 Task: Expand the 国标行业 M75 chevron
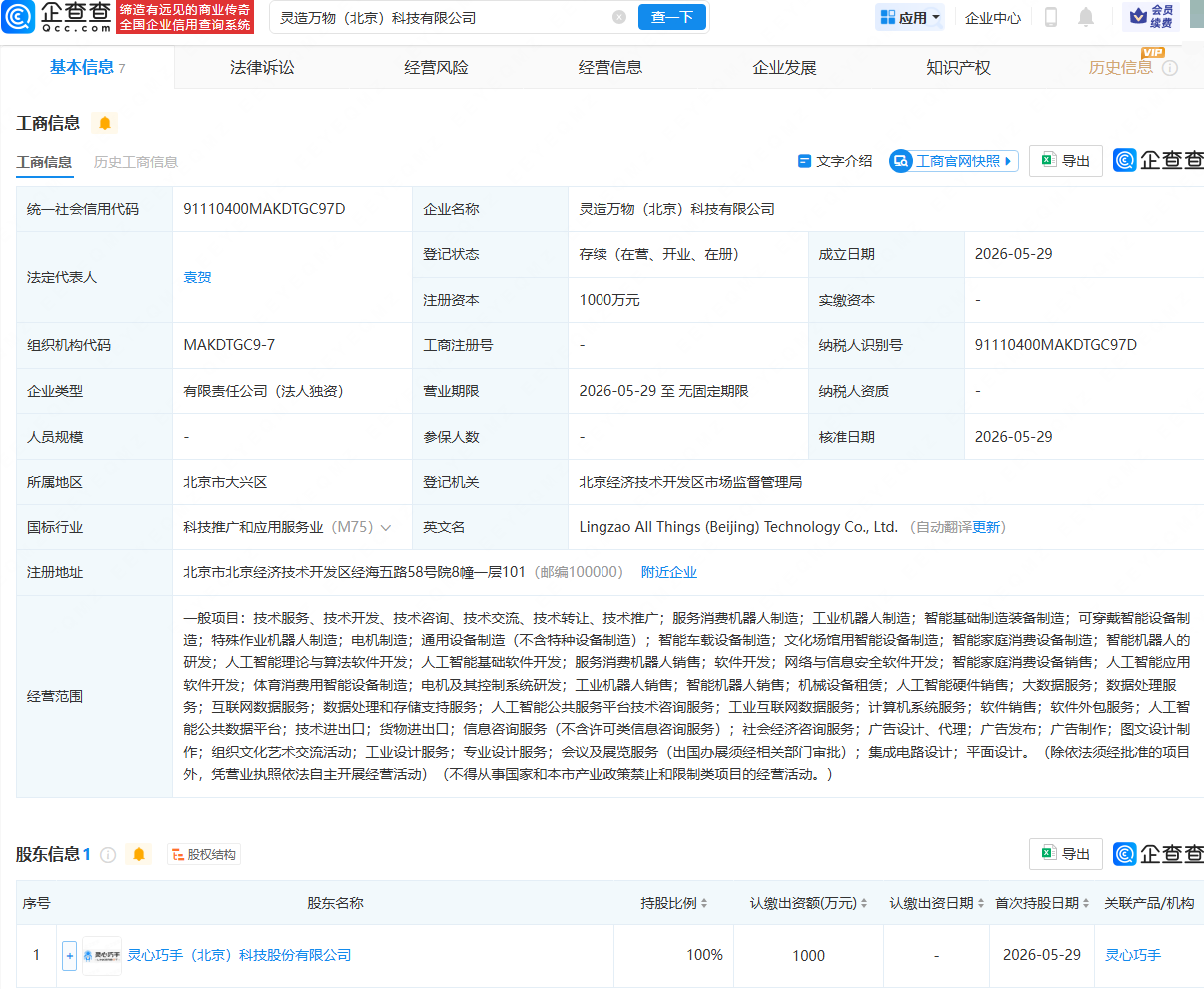[x=386, y=528]
